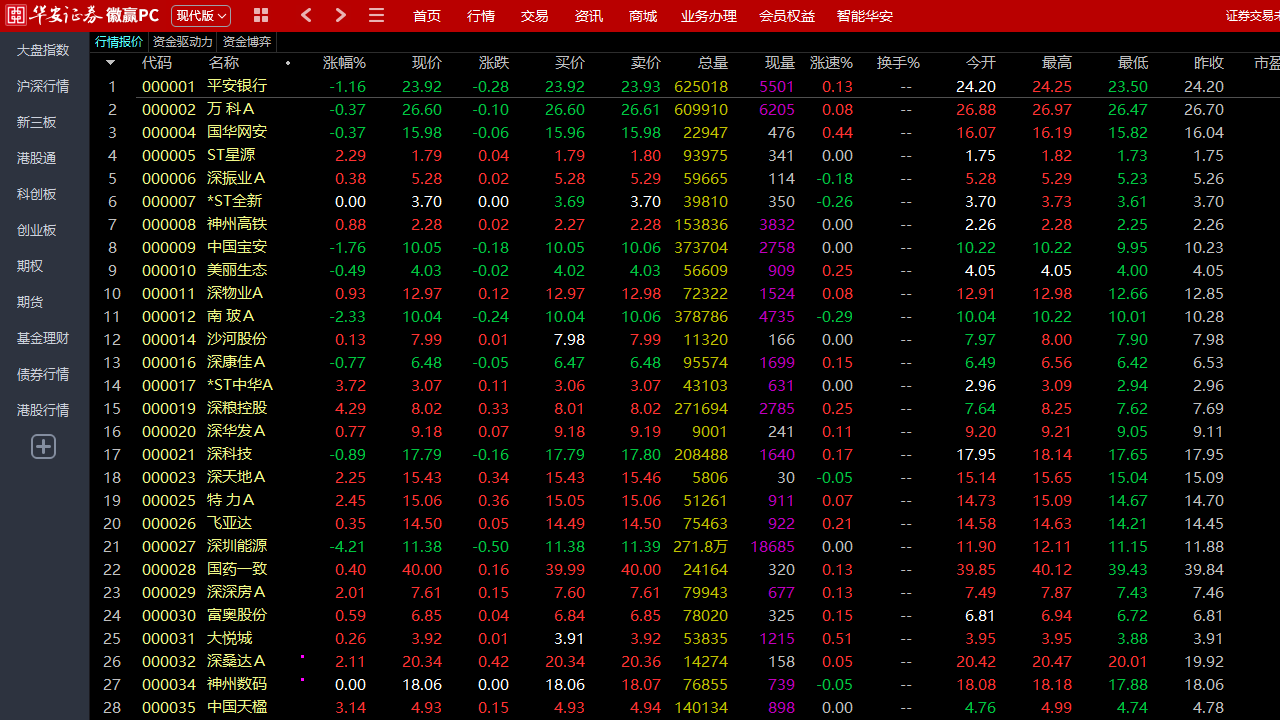
Task: Go back with left arrow
Action: point(306,15)
